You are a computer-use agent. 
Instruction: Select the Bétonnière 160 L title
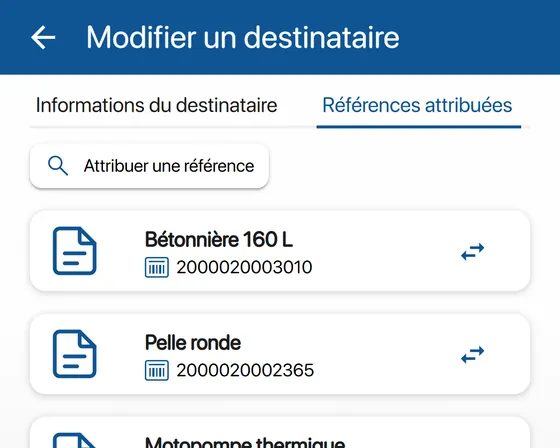tap(219, 239)
